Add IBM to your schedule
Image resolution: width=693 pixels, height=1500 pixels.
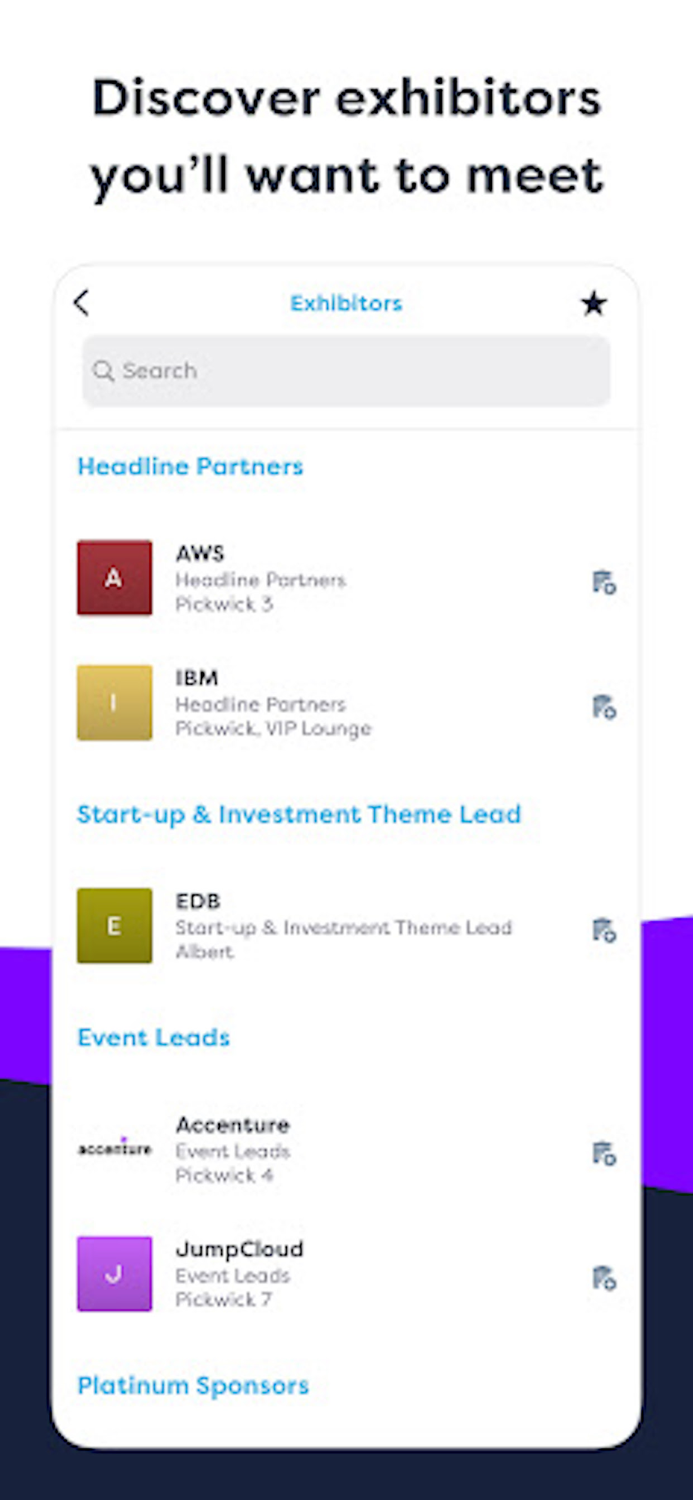point(603,707)
